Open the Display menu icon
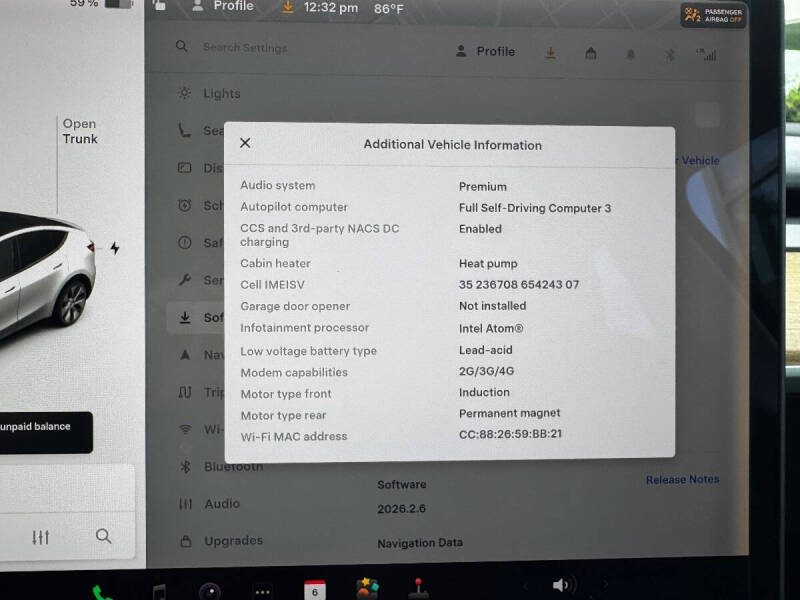Screen dimensions: 800x600 (185, 167)
